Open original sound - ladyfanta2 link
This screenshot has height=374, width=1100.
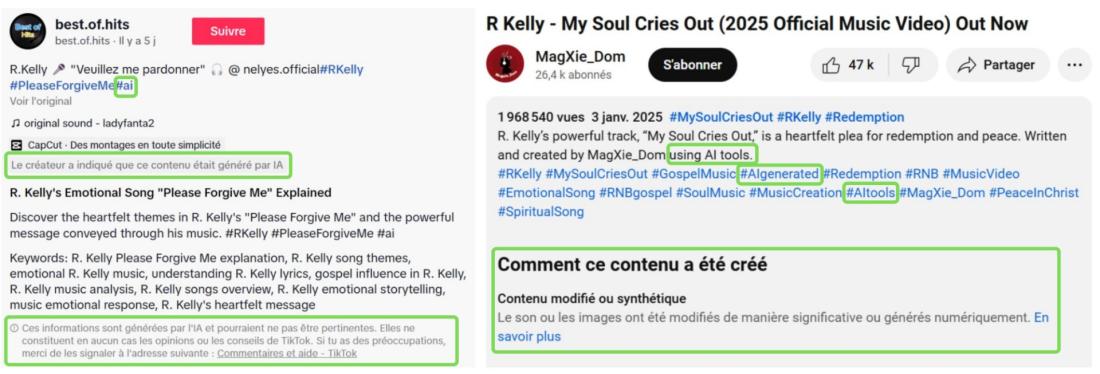click(89, 123)
